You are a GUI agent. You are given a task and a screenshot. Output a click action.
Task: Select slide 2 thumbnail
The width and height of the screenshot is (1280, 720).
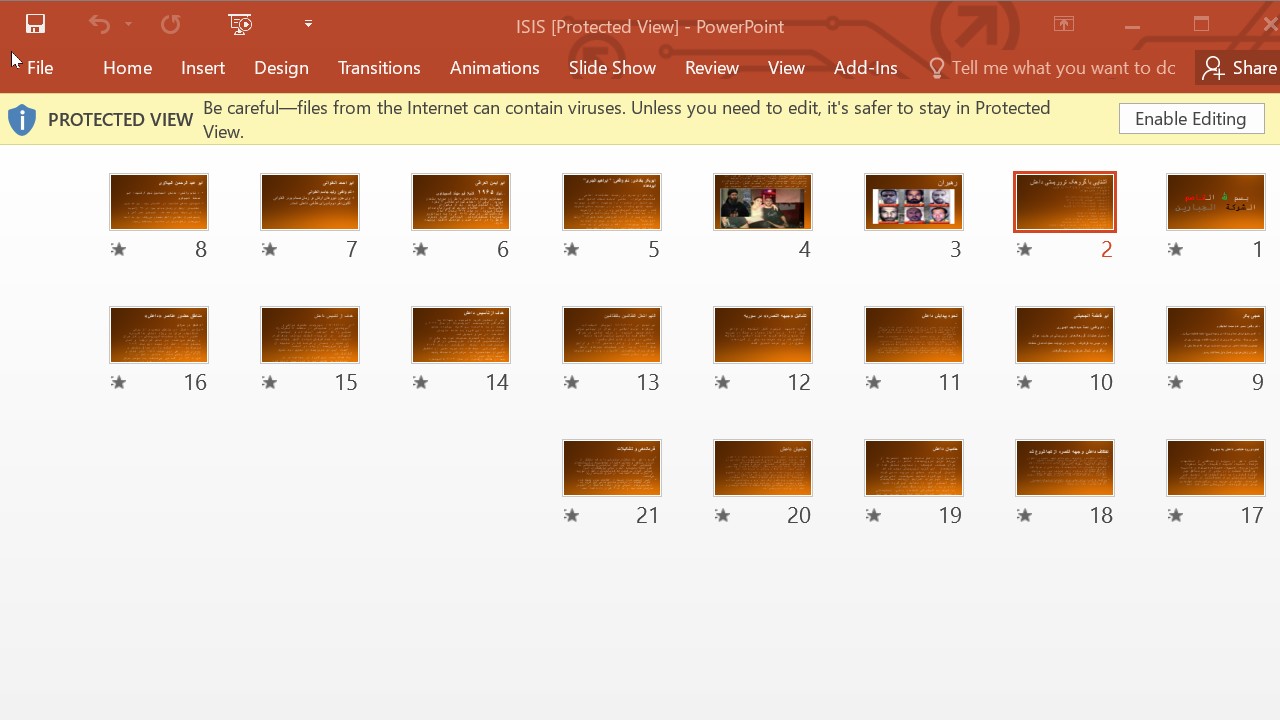[1065, 202]
